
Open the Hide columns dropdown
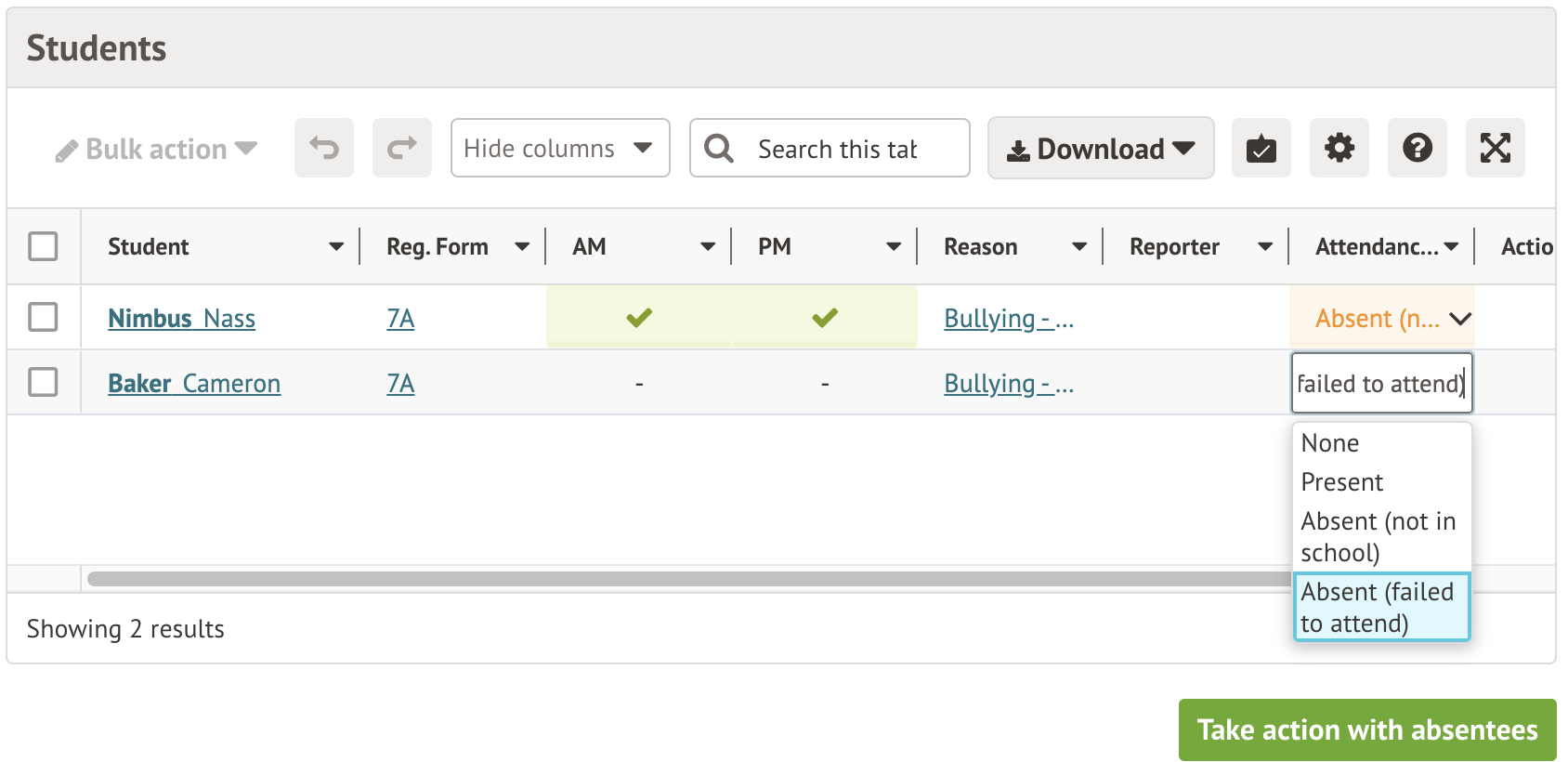(559, 148)
